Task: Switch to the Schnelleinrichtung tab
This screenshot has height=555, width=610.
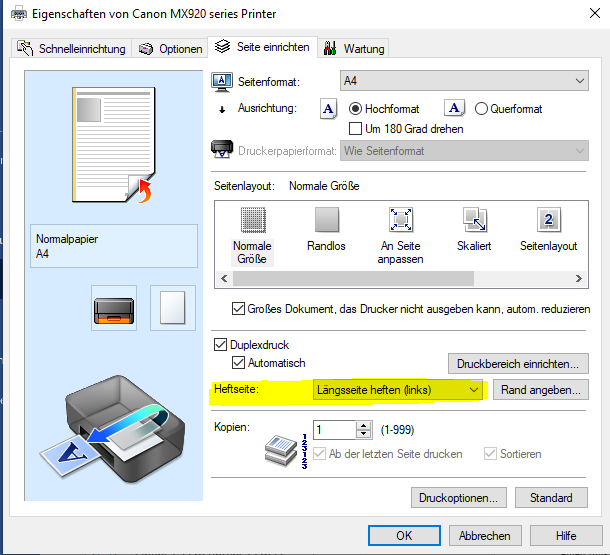Action: (71, 48)
